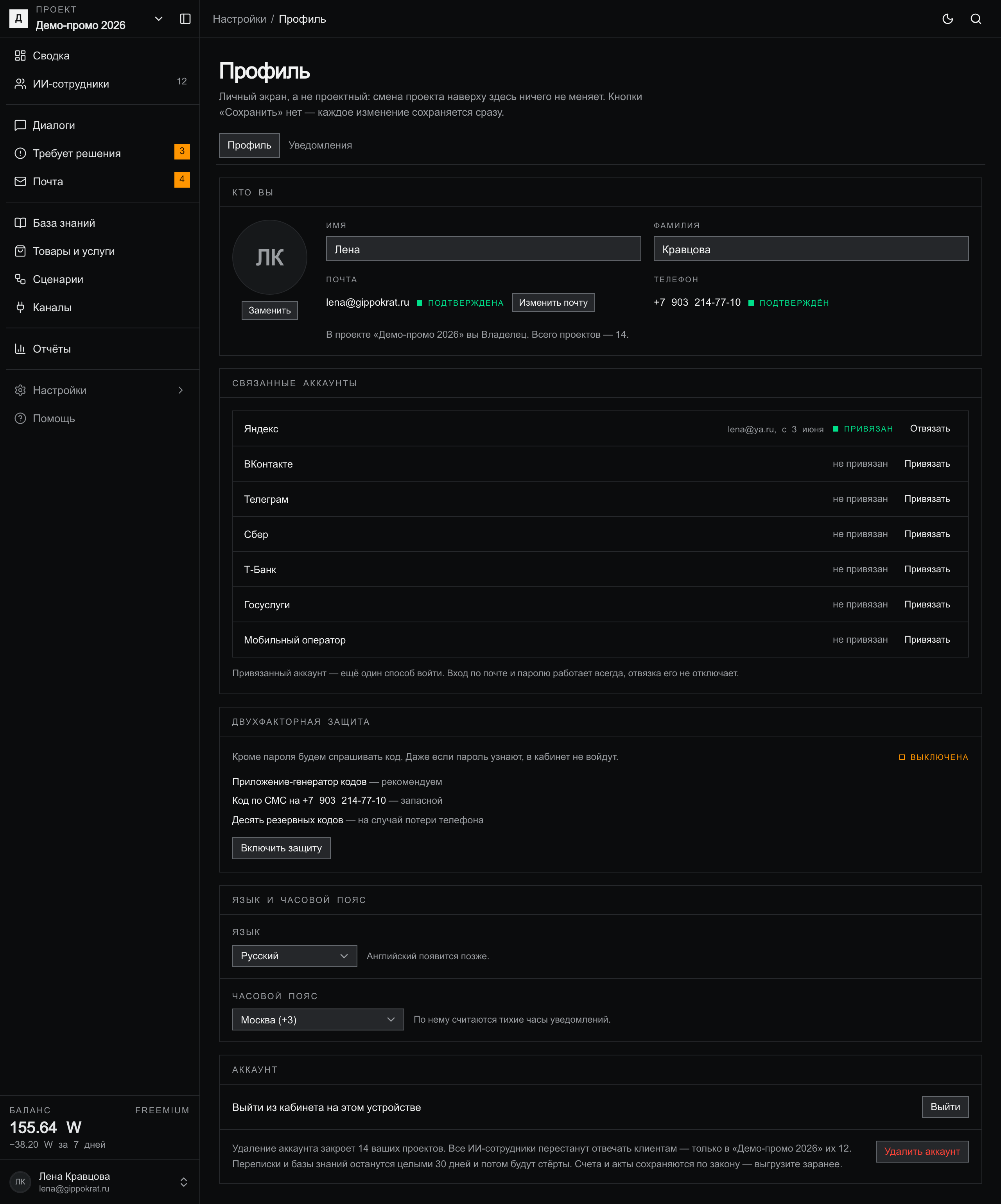
Task: Unlink Яндекс account via Отвязать
Action: point(930,429)
